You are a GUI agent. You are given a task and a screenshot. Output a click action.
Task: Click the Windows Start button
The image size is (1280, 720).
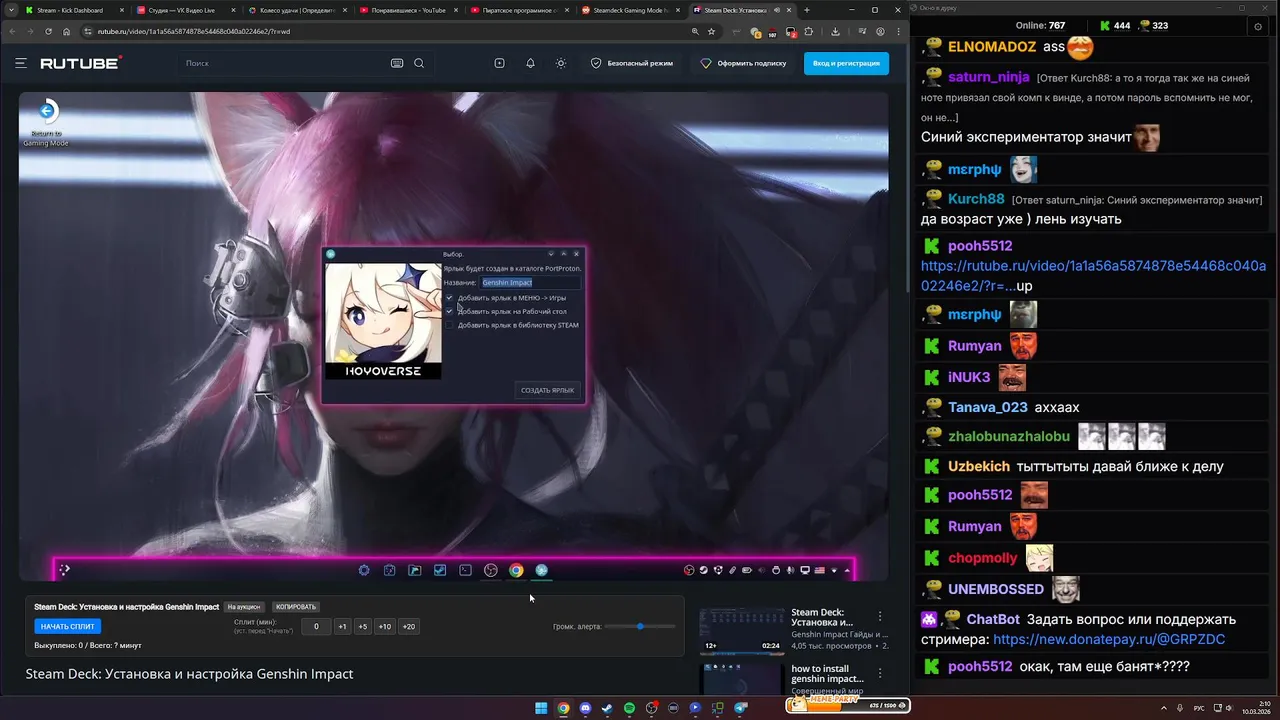pyautogui.click(x=541, y=708)
